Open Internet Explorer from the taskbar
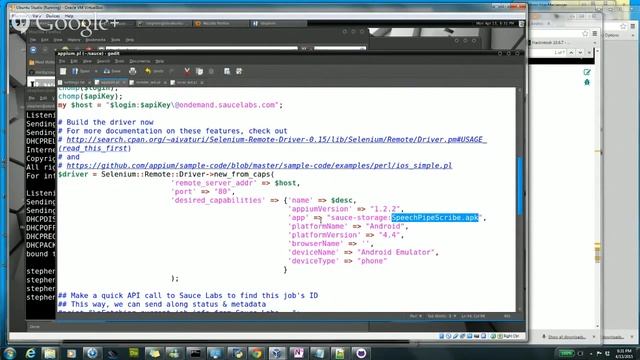The height and width of the screenshot is (360, 640). point(30,353)
